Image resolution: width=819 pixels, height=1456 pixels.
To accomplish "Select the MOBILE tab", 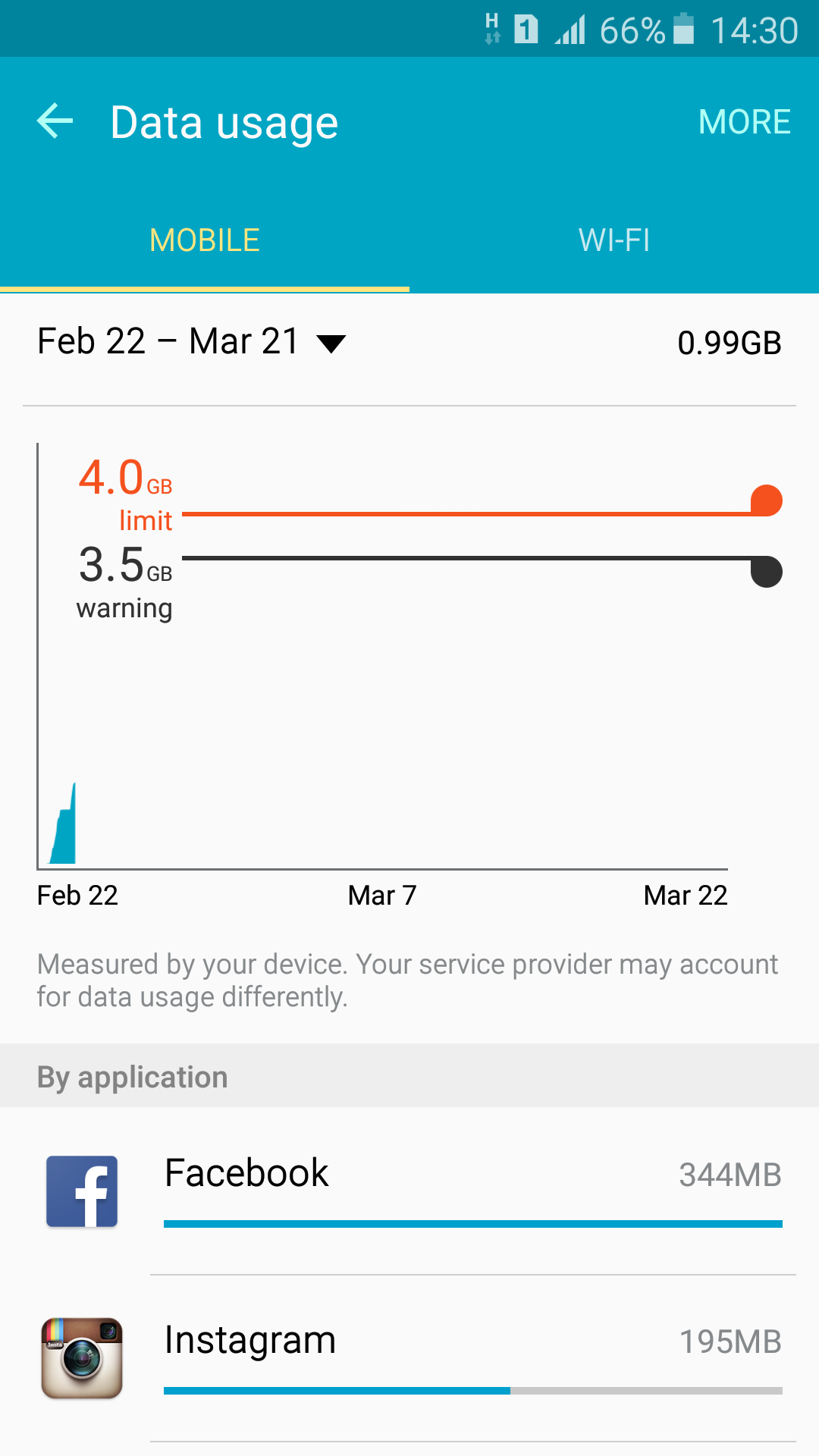I will pos(205,240).
